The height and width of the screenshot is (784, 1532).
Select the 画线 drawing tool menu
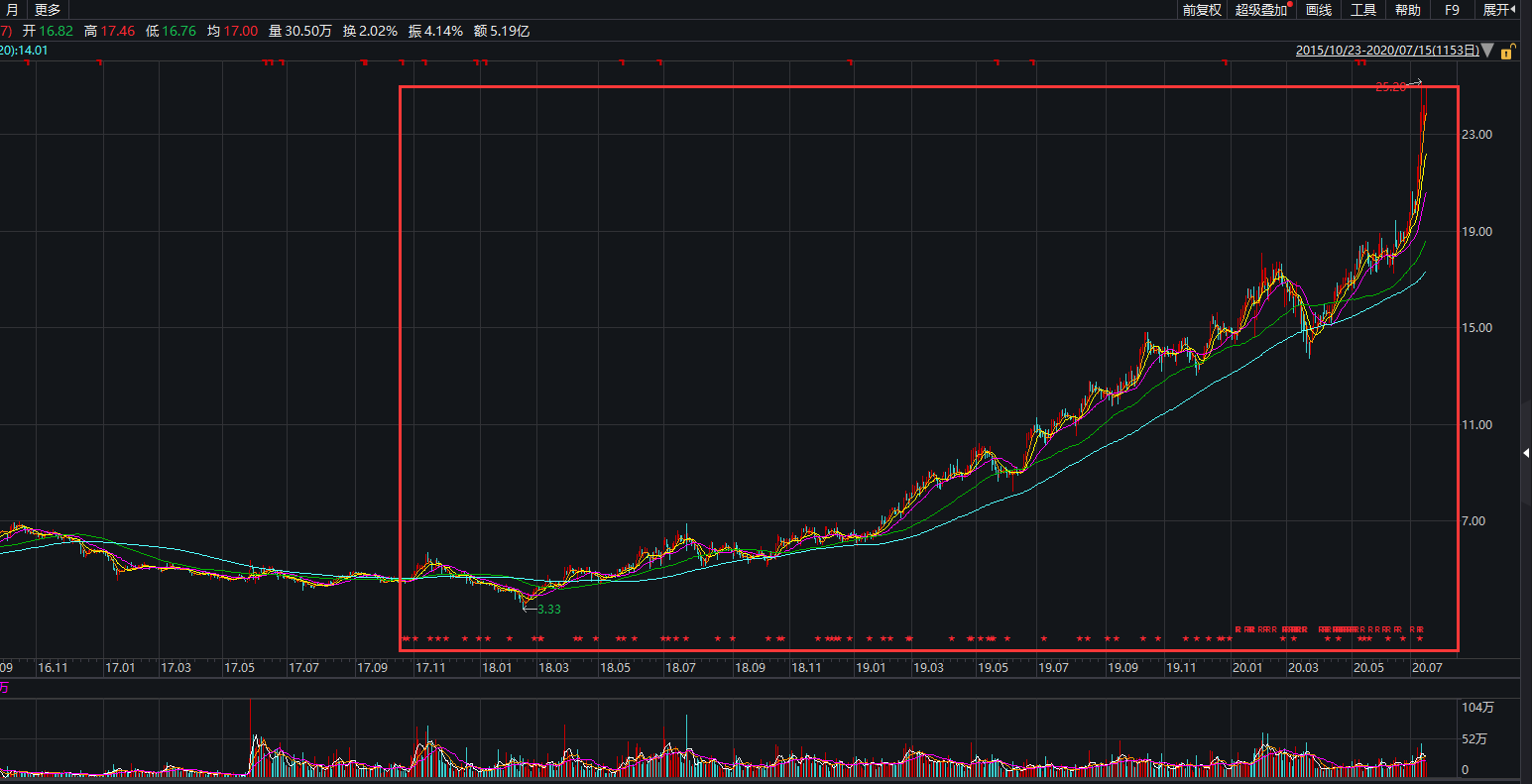click(x=1319, y=10)
